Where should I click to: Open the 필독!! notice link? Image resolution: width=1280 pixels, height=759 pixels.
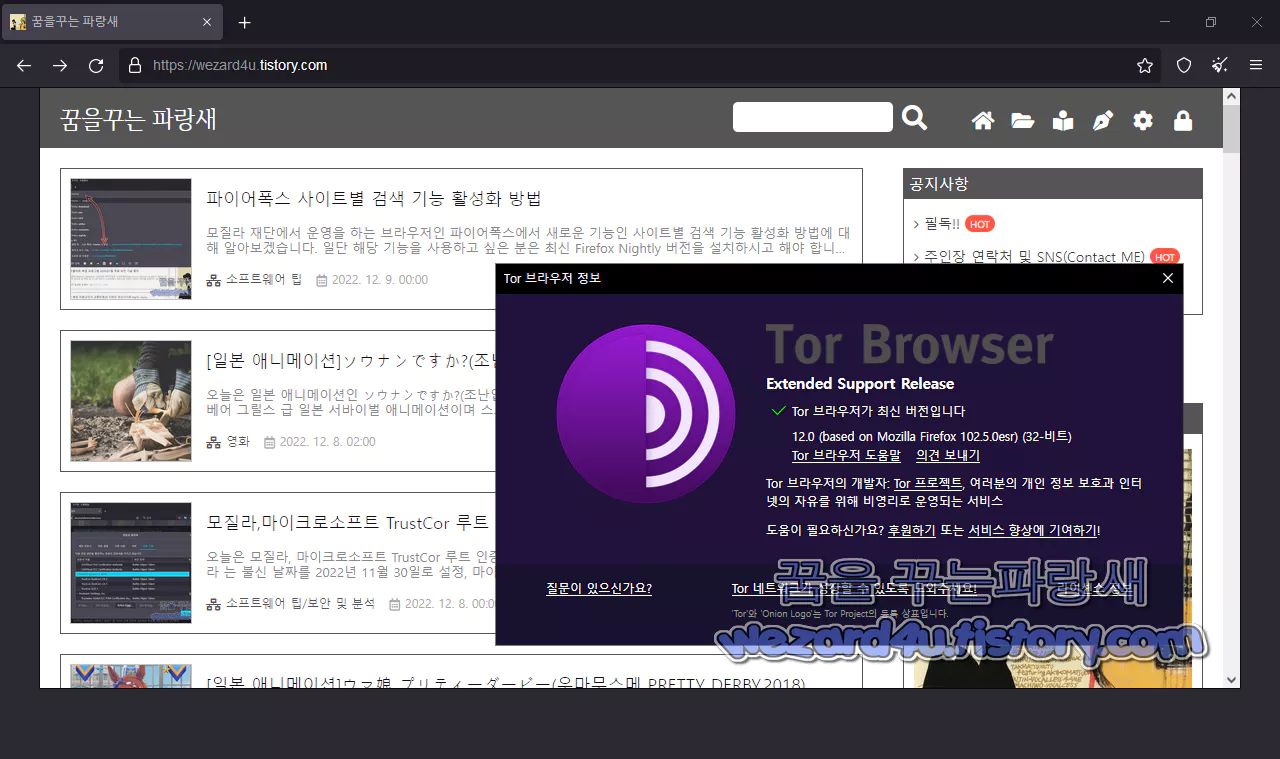click(942, 224)
